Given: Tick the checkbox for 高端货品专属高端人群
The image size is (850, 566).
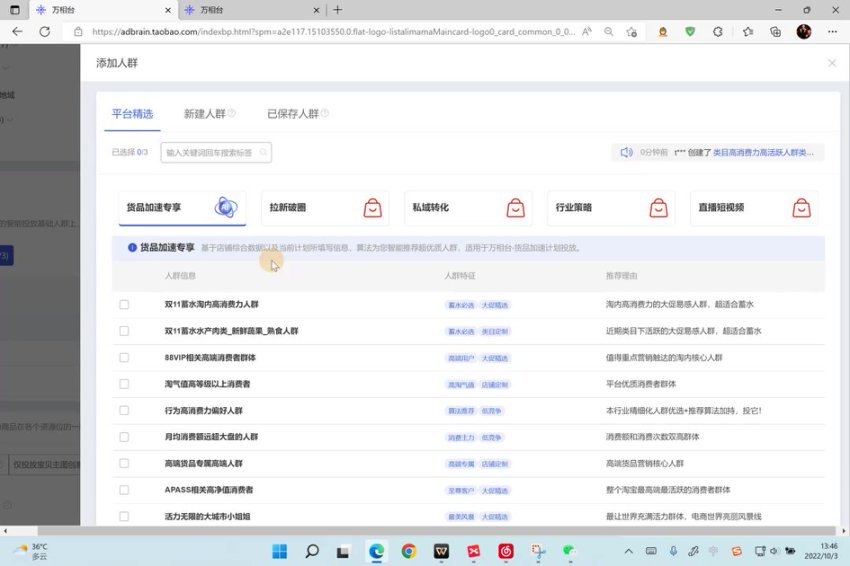Looking at the screenshot, I should click(124, 464).
